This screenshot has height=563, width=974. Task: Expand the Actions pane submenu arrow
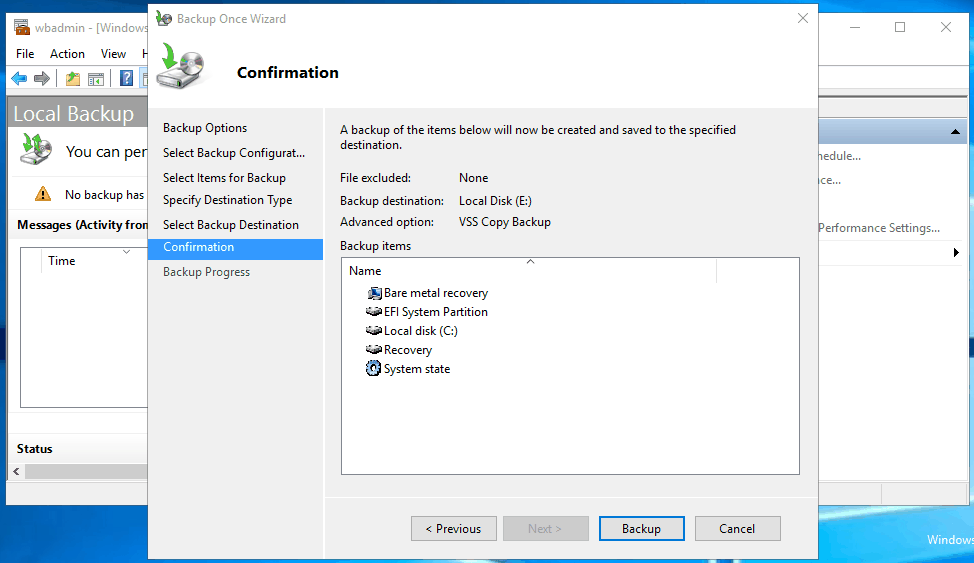click(x=956, y=253)
